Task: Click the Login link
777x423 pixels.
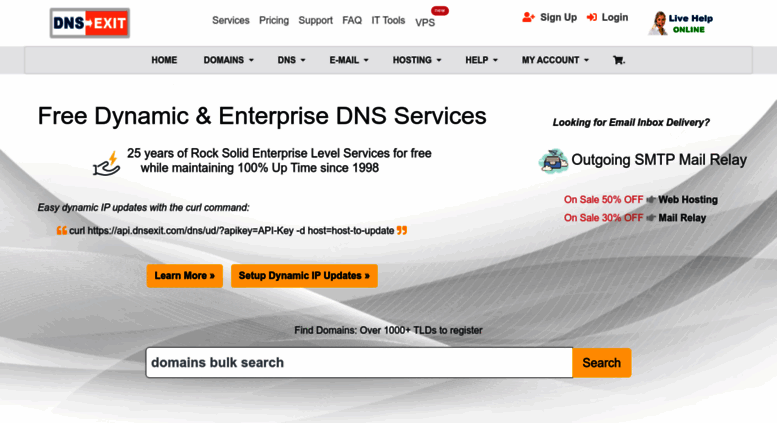Action: pyautogui.click(x=614, y=17)
